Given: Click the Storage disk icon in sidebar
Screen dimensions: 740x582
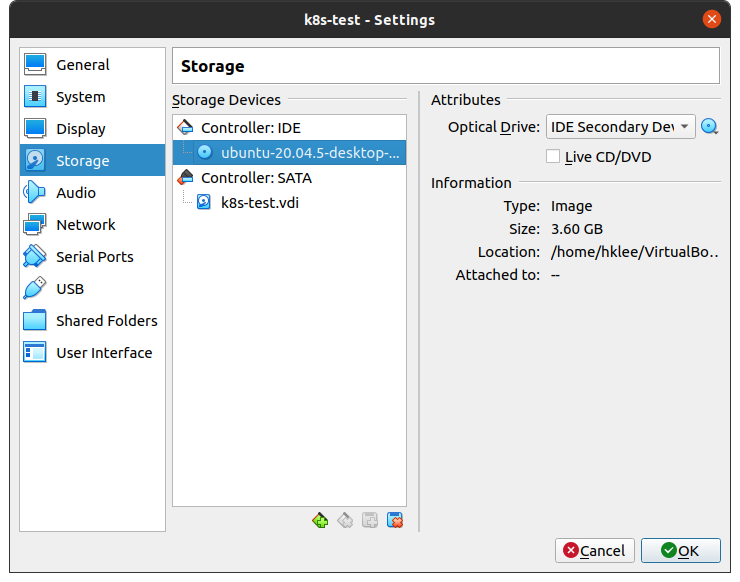Looking at the screenshot, I should coord(35,160).
